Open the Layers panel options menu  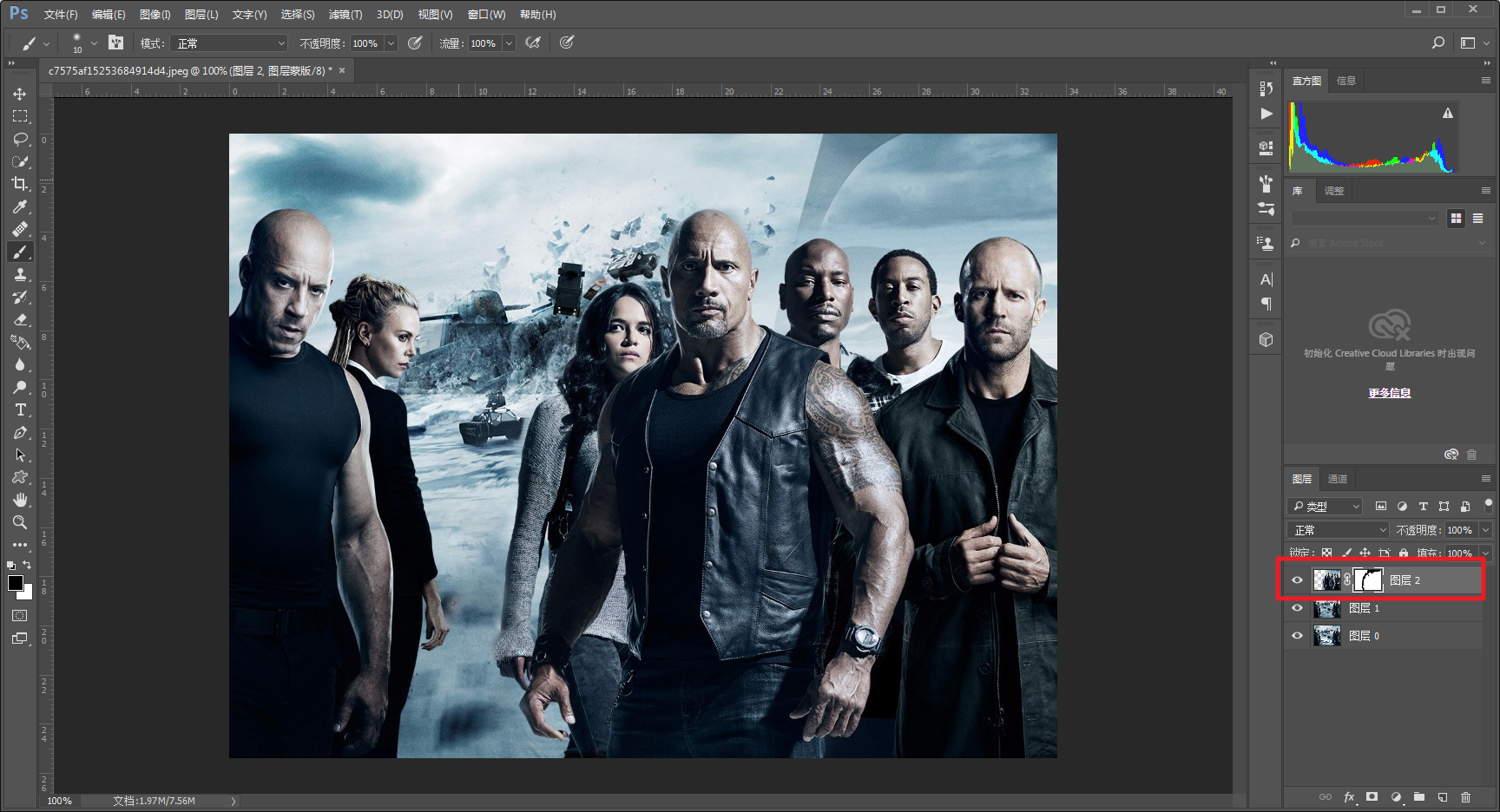1486,479
